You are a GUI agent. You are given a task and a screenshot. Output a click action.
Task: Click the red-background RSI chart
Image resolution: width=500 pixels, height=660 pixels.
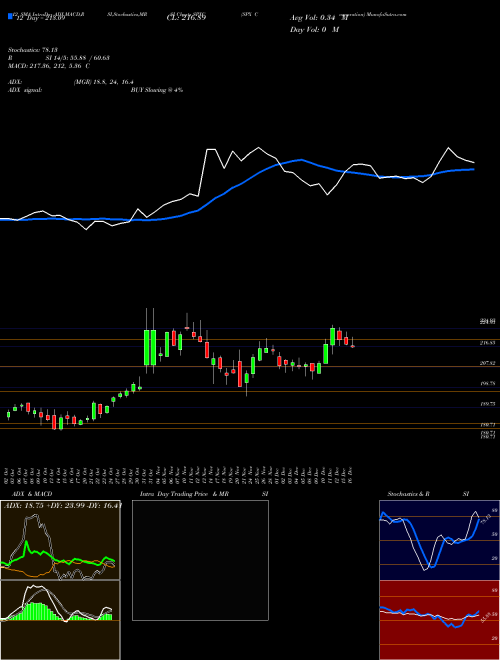(x=439, y=620)
